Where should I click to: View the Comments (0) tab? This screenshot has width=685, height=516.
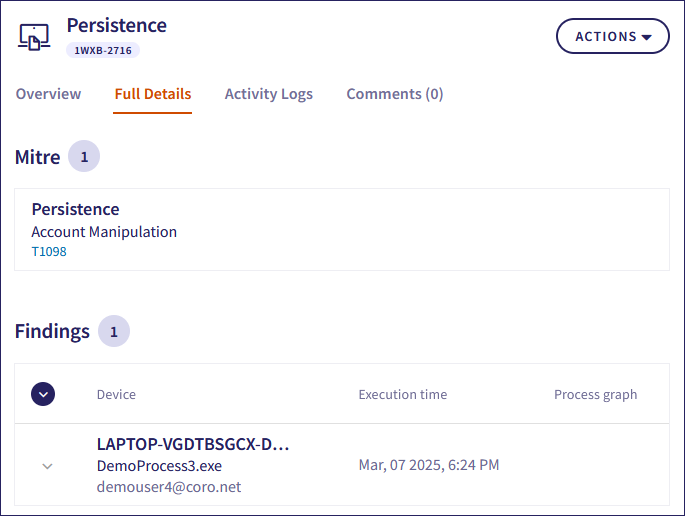pyautogui.click(x=394, y=94)
